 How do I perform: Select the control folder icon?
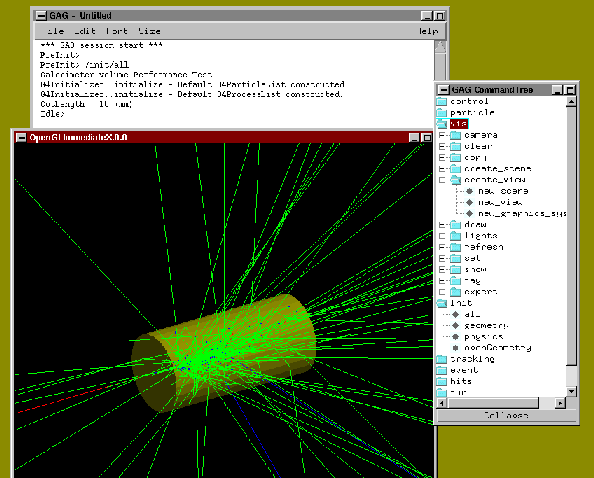click(442, 102)
